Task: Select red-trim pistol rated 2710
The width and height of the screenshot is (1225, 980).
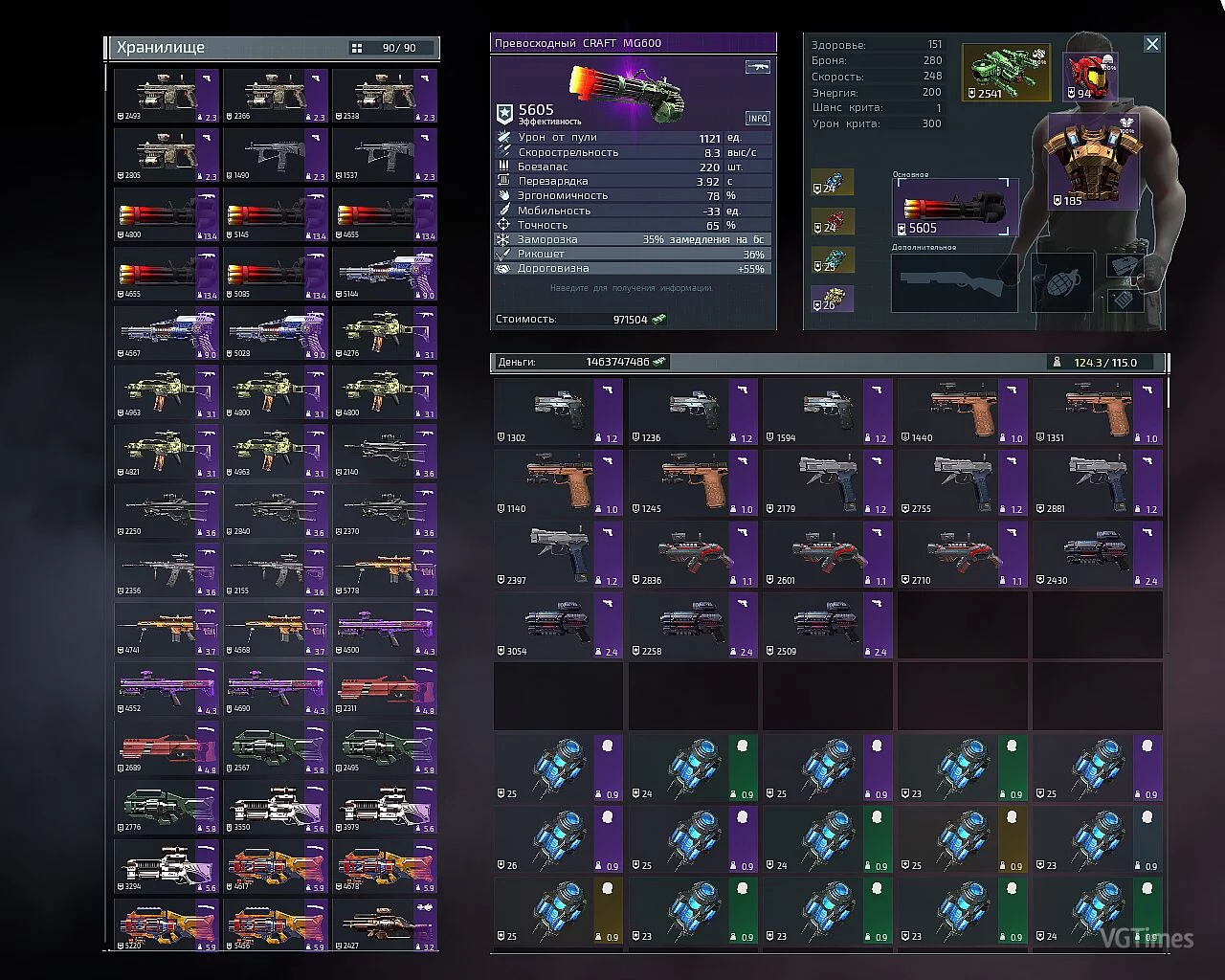Action: click(963, 554)
